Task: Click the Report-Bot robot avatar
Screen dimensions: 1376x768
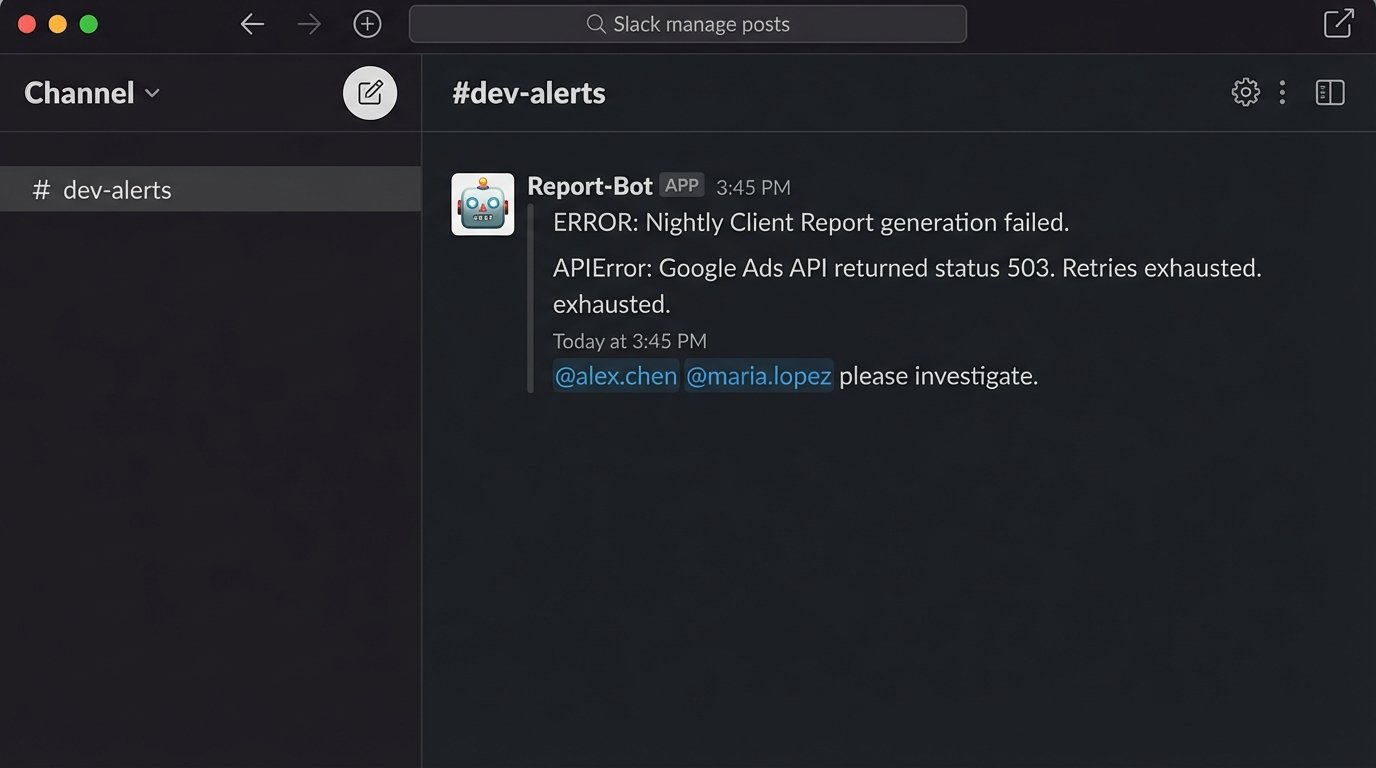Action: 483,204
